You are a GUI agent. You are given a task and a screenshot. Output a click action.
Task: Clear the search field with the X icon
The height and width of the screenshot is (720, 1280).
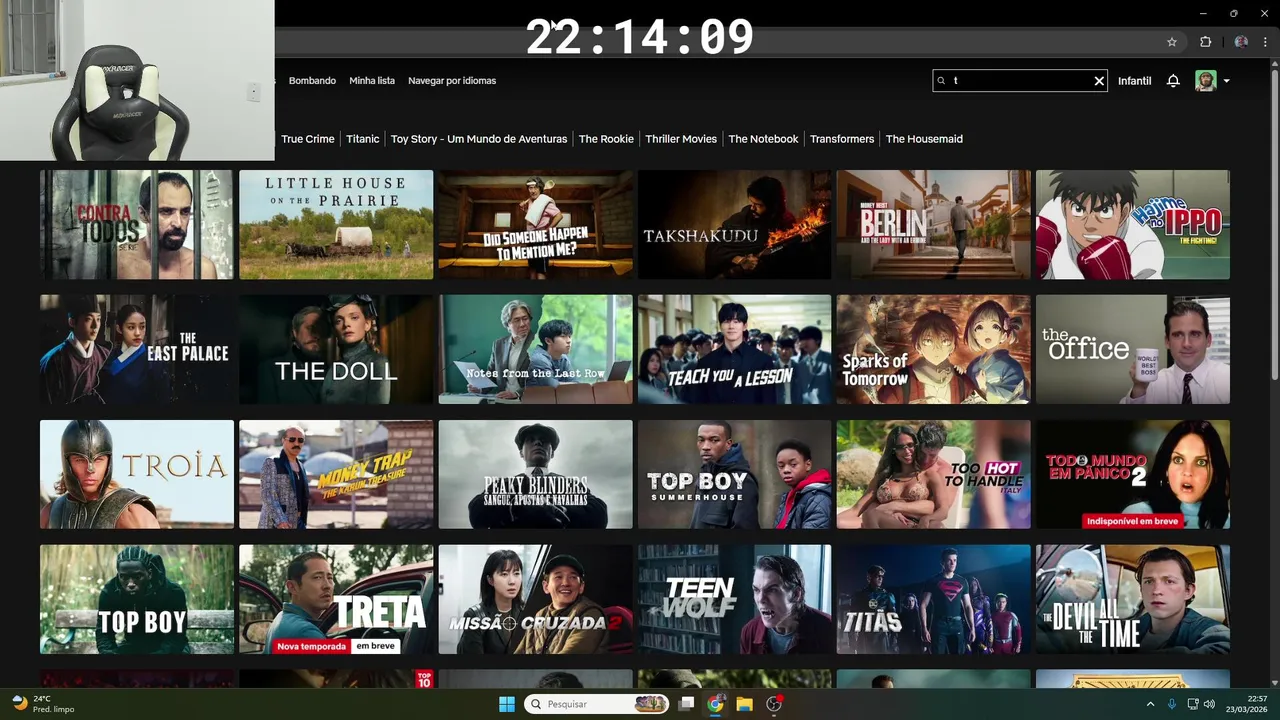(1099, 81)
